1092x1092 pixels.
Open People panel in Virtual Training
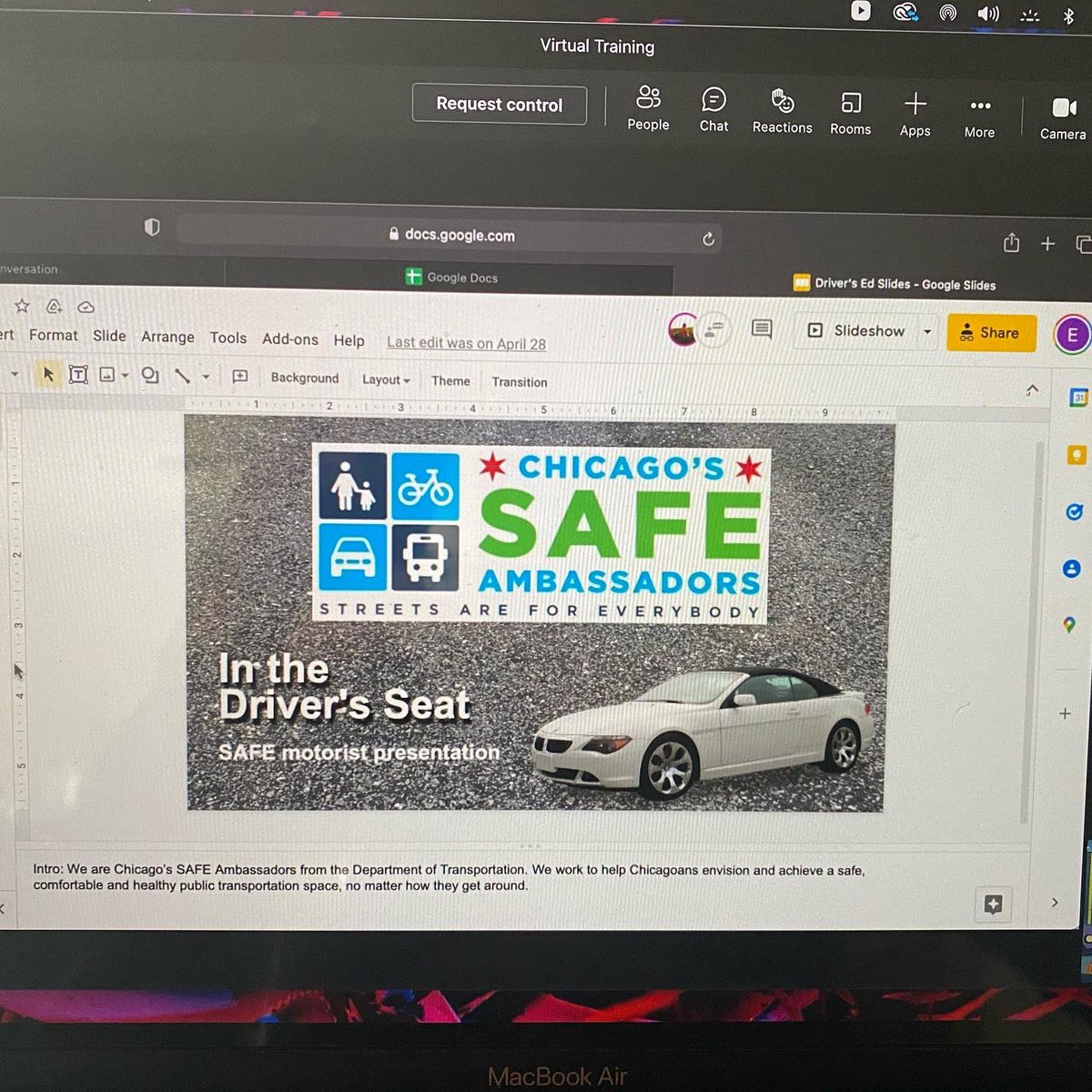pos(648,108)
